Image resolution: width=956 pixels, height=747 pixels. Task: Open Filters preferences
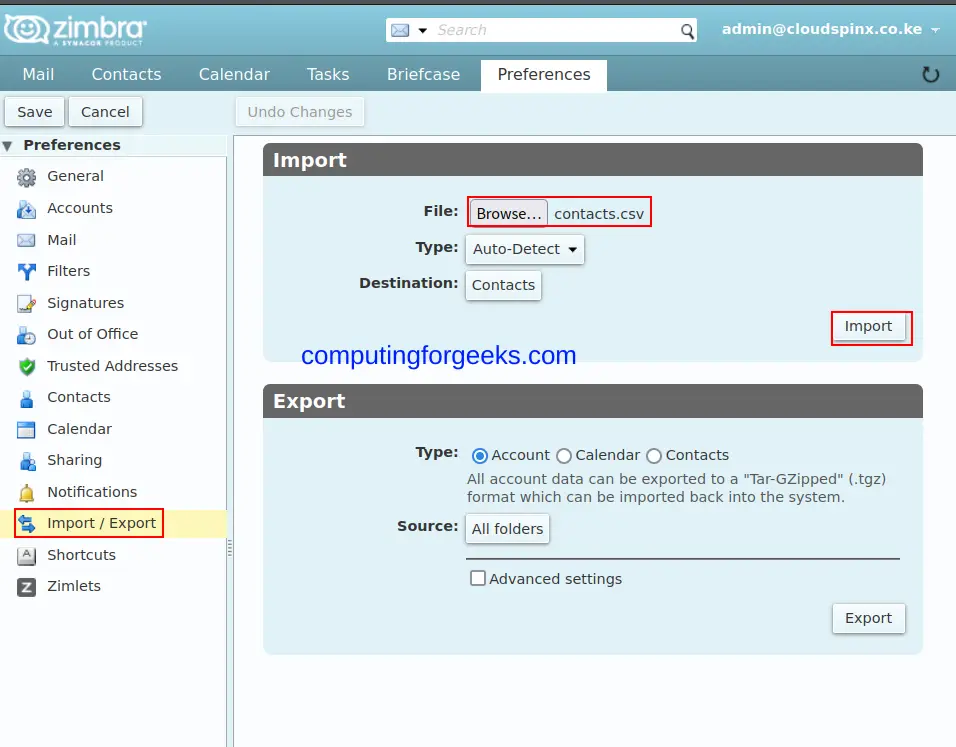[68, 271]
